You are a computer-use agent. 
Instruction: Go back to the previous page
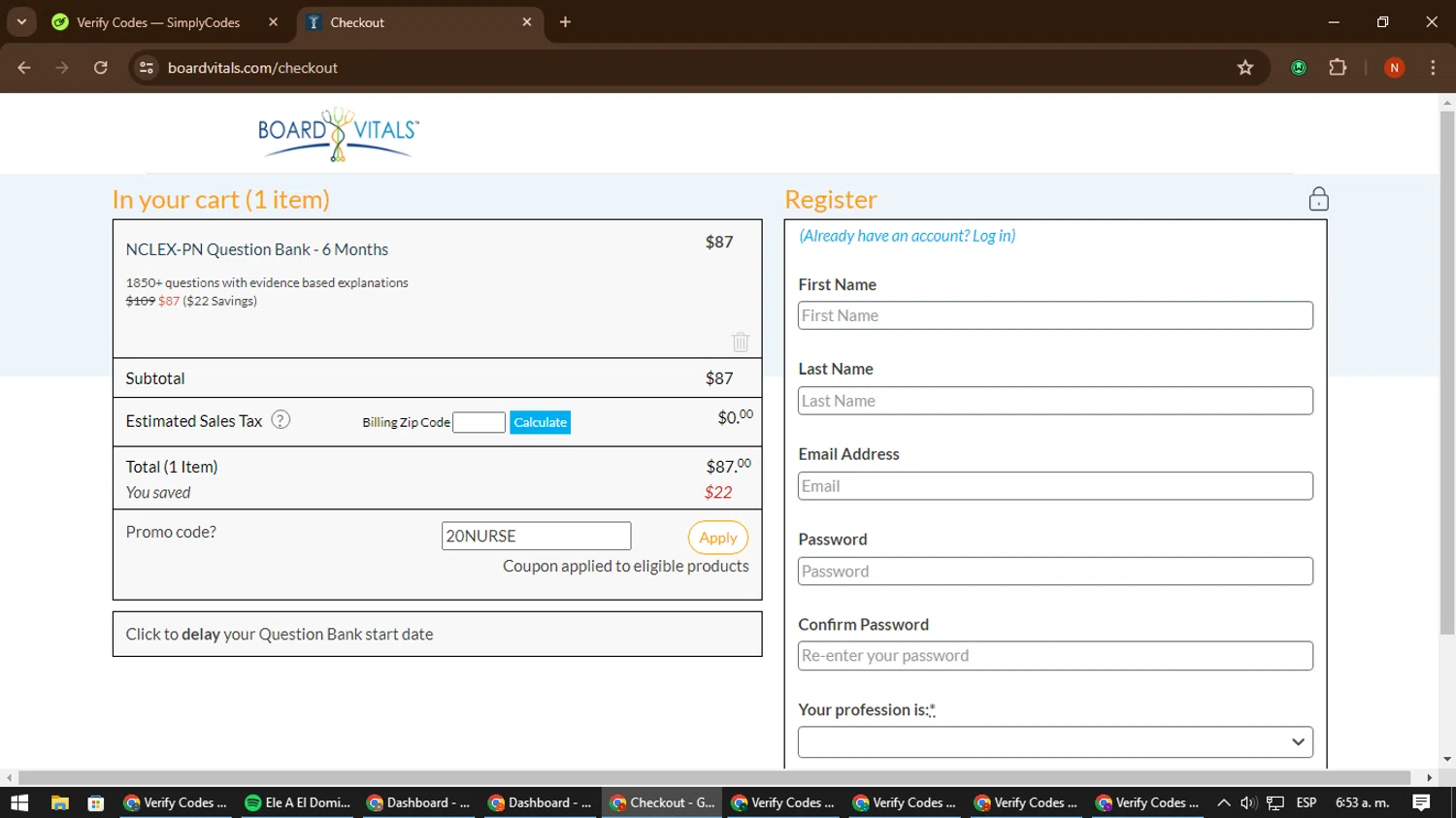click(x=24, y=68)
